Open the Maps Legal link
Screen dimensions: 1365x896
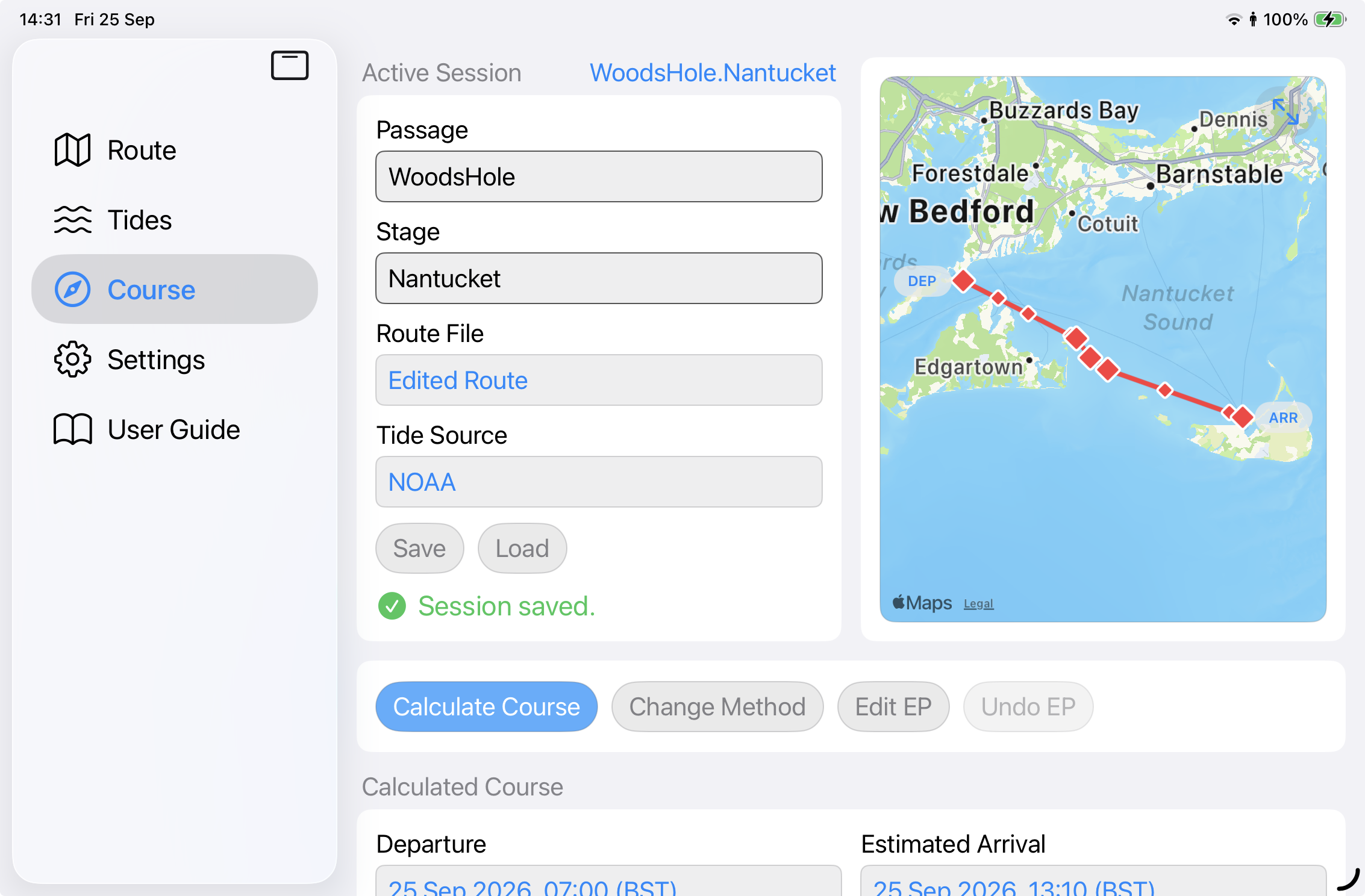pyautogui.click(x=978, y=604)
